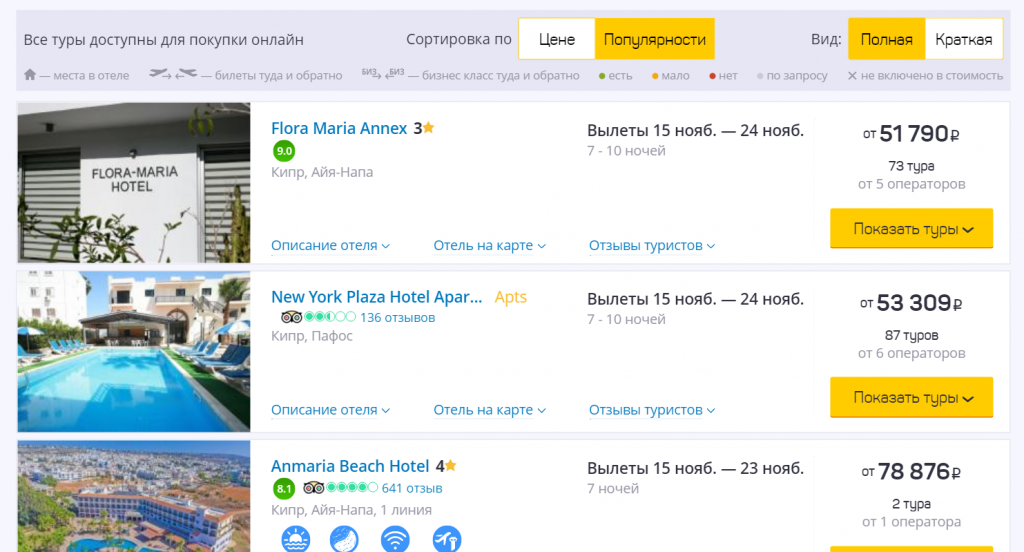Open 641 отзыв reviews link
The height and width of the screenshot is (552, 1024).
pyautogui.click(x=412, y=488)
